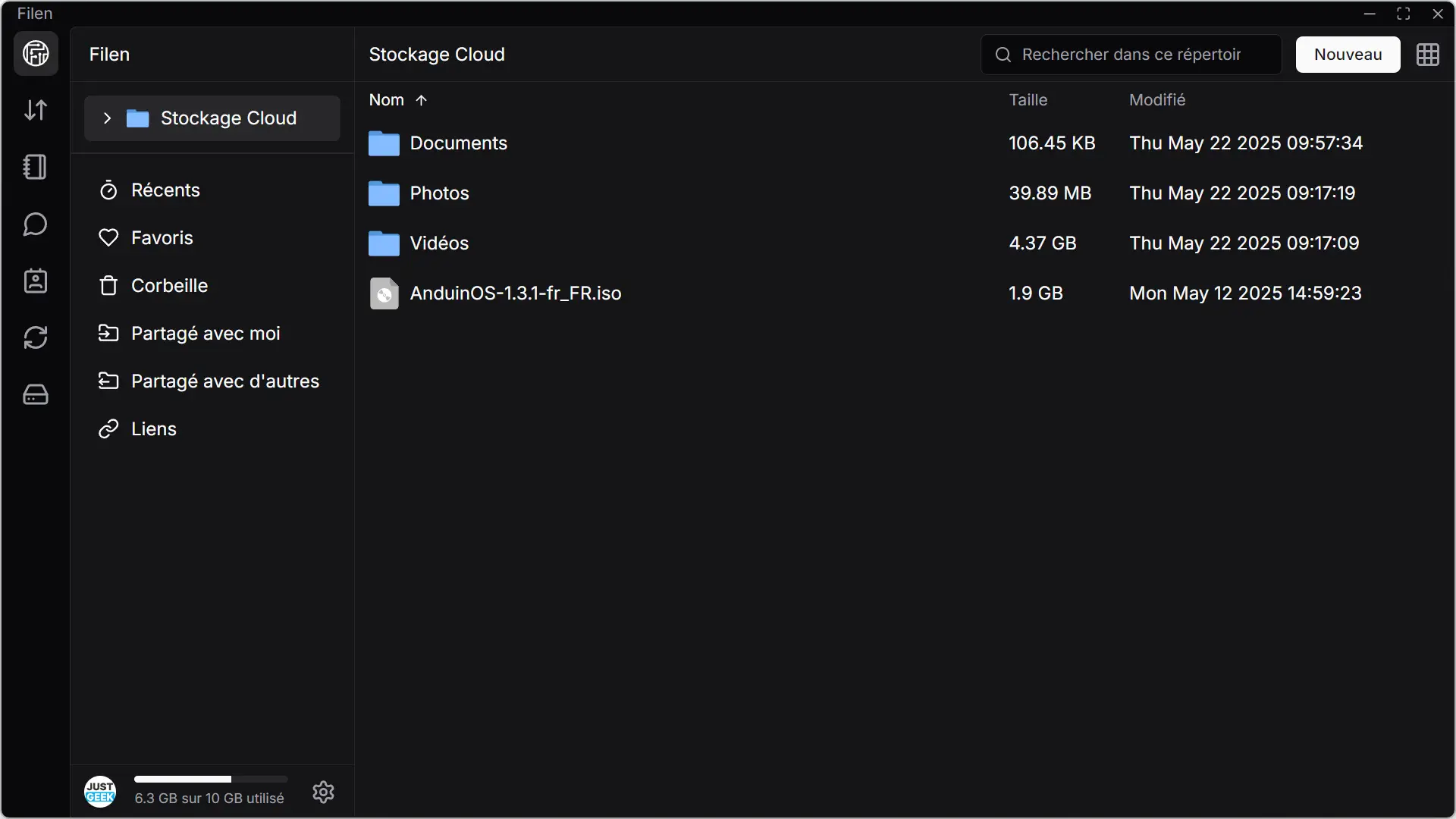Click date Thu May 22 2025 09:17:09
1456x819 pixels.
coord(1244,243)
